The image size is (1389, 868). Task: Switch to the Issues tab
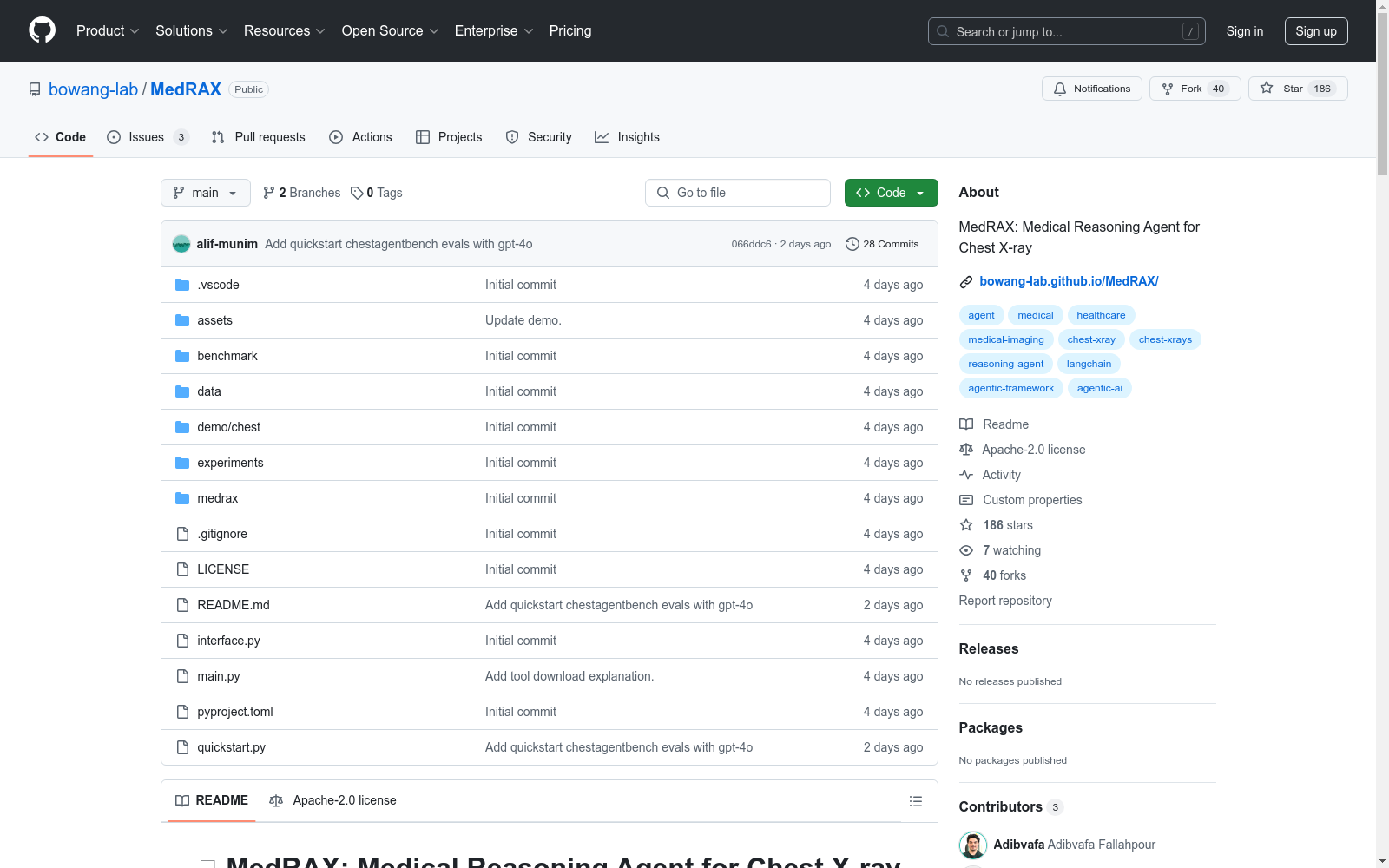148,137
